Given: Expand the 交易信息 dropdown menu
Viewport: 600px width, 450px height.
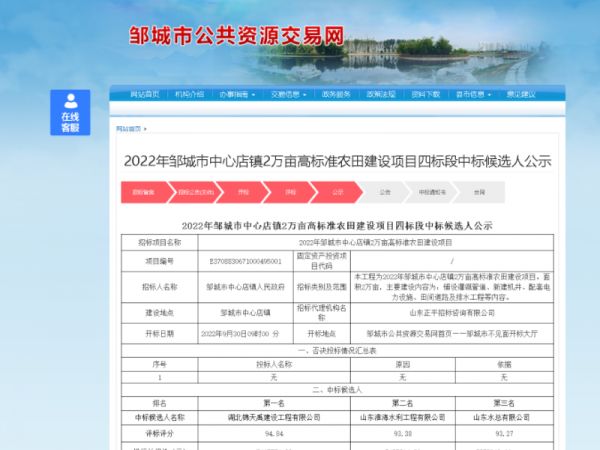Looking at the screenshot, I should [x=288, y=94].
